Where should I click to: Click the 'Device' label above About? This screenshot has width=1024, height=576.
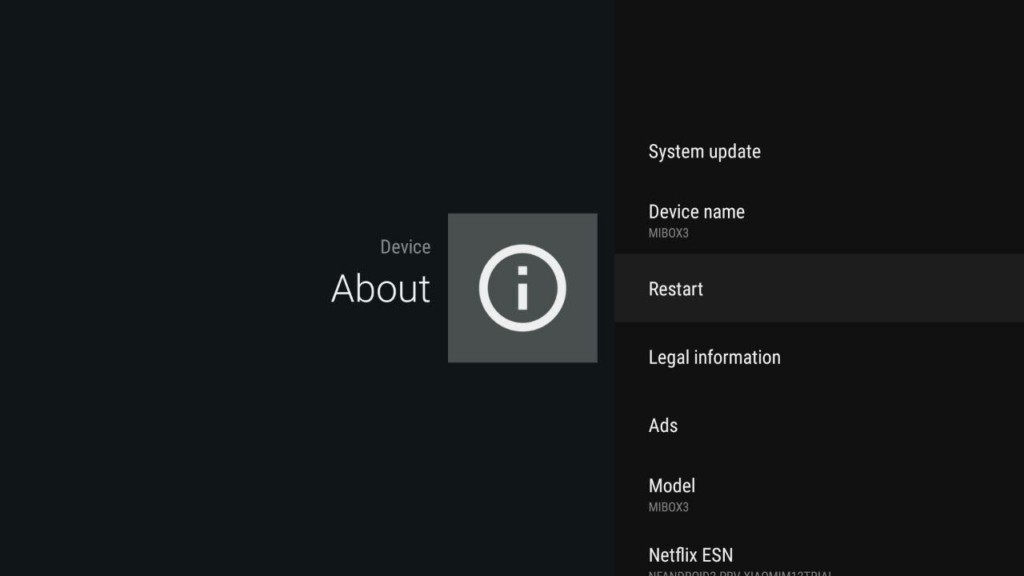point(405,247)
